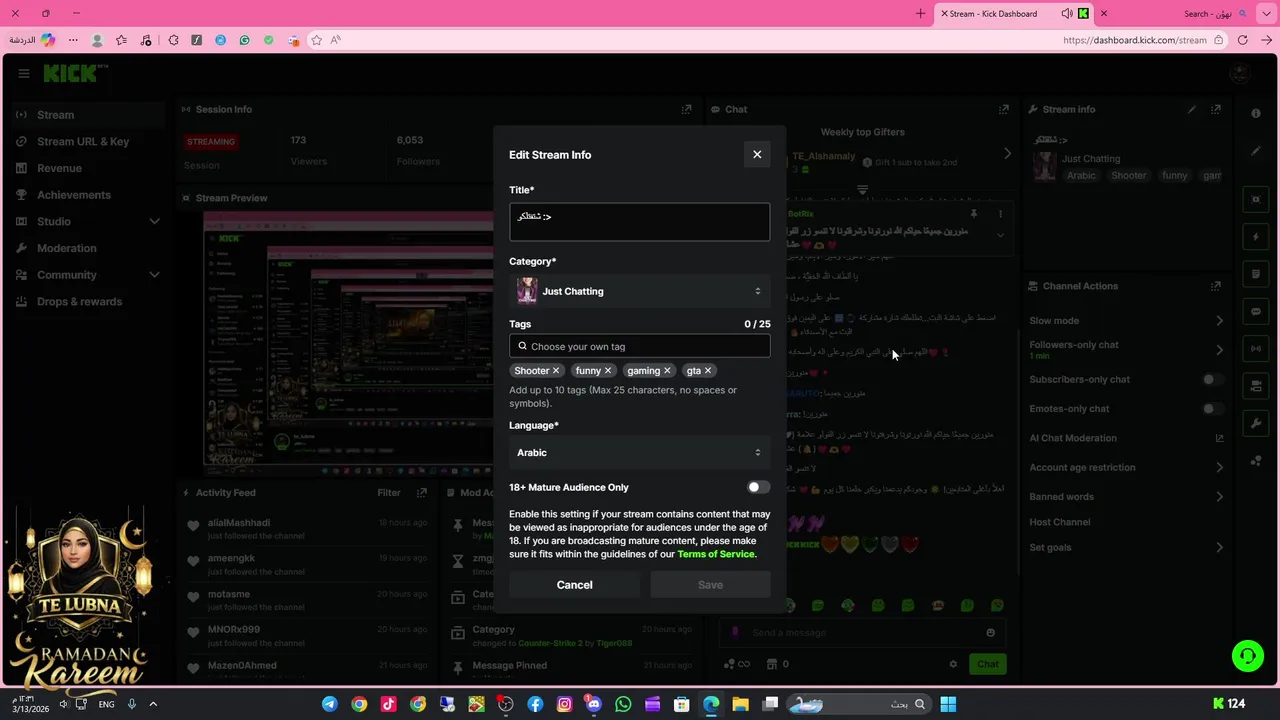Open Followers-only chat settings

tap(1126, 349)
